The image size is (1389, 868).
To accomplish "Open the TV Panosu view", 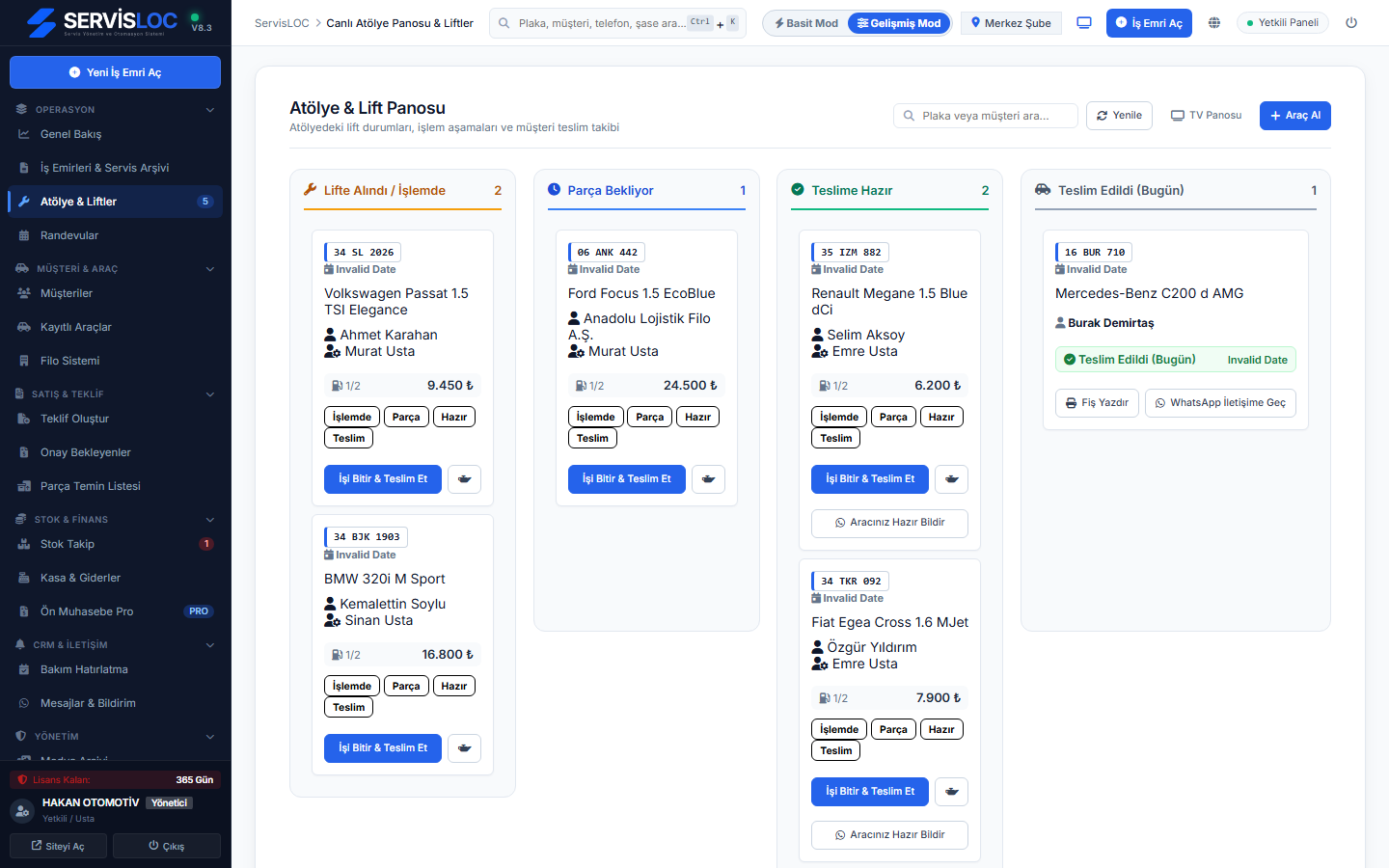I will pos(1206,116).
